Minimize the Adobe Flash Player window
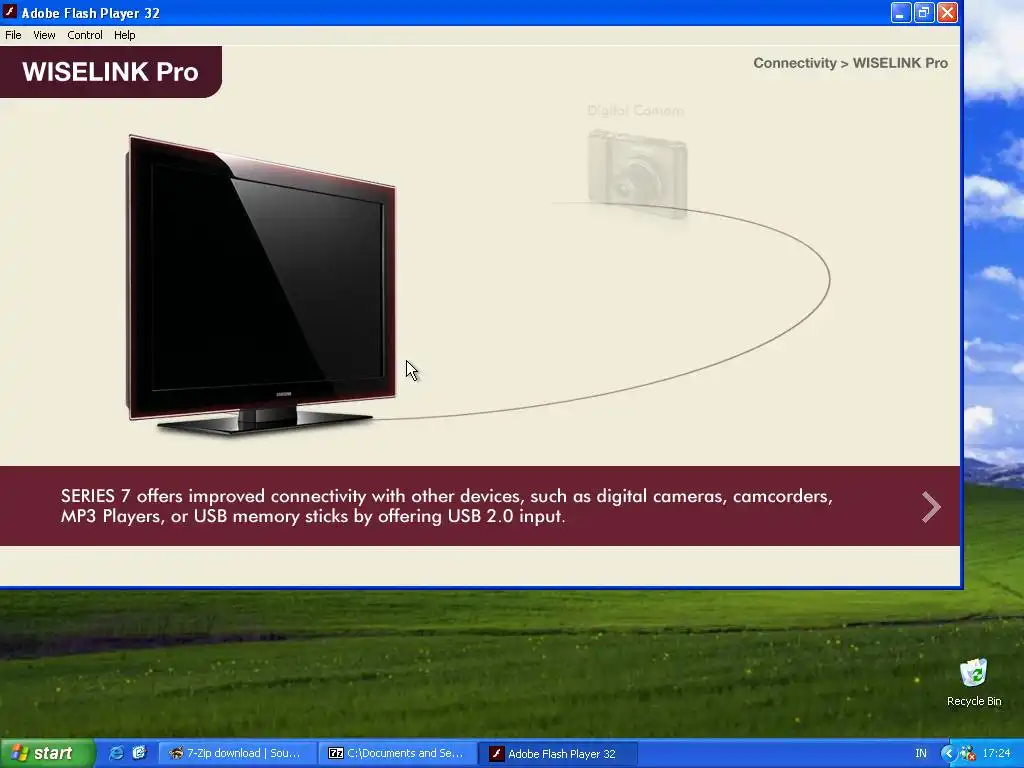 [x=900, y=12]
